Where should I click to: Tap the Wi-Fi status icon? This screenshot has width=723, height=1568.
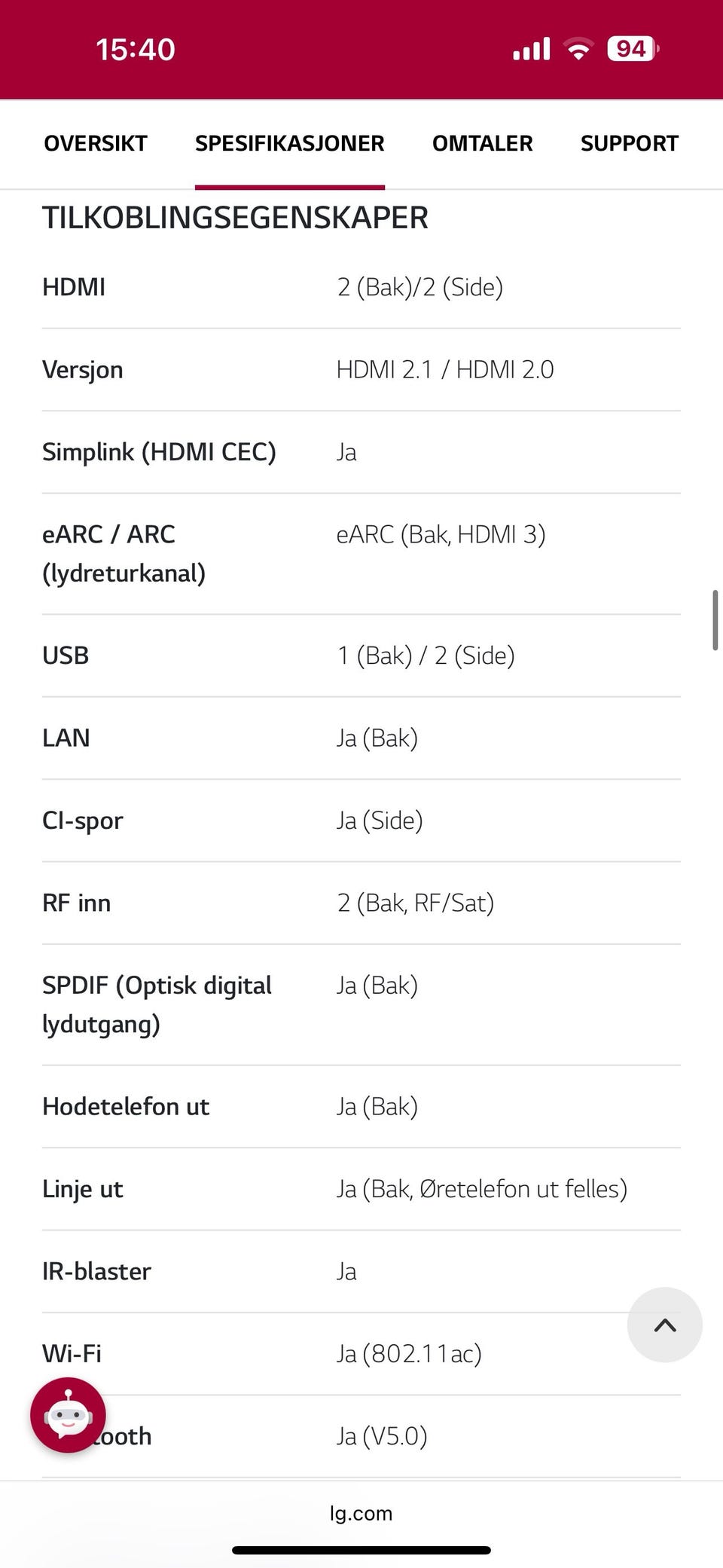578,49
